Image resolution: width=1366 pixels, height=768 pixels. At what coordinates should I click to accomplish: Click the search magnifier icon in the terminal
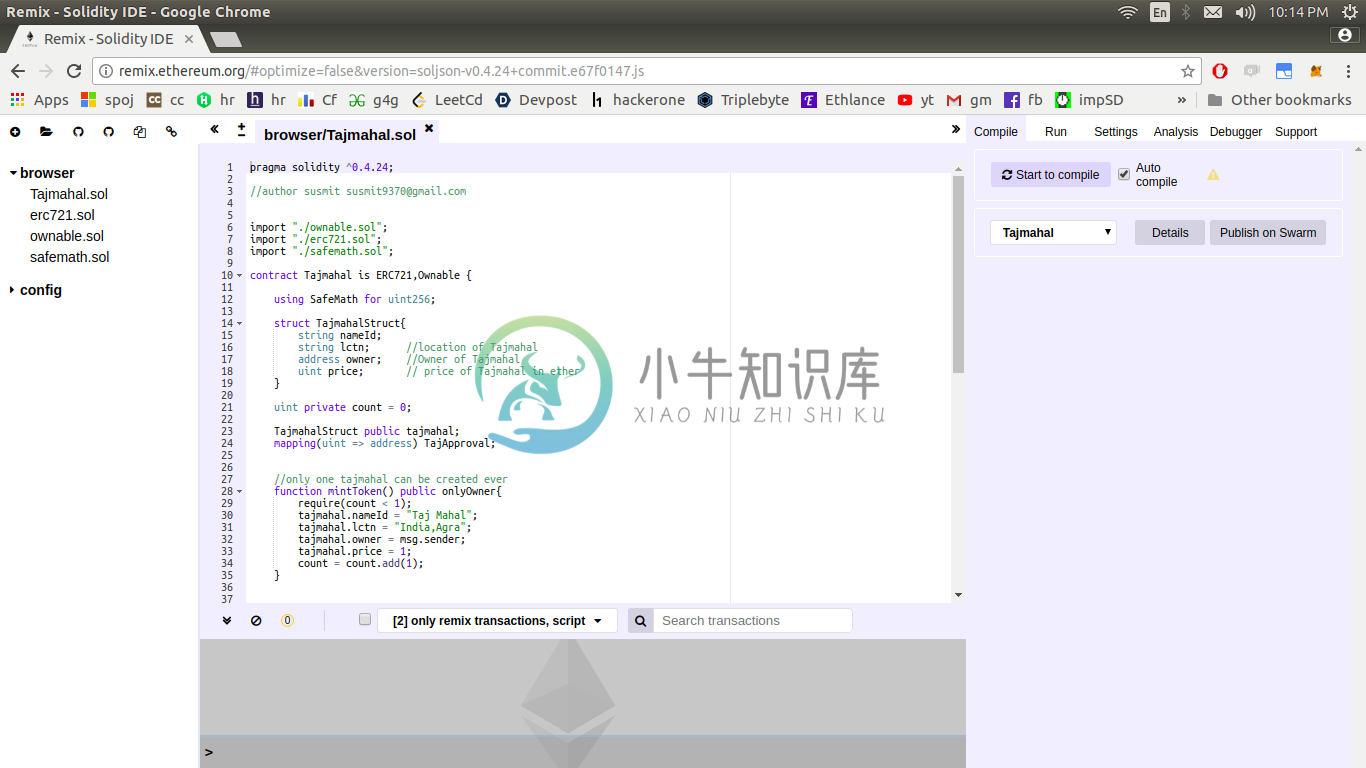point(640,620)
